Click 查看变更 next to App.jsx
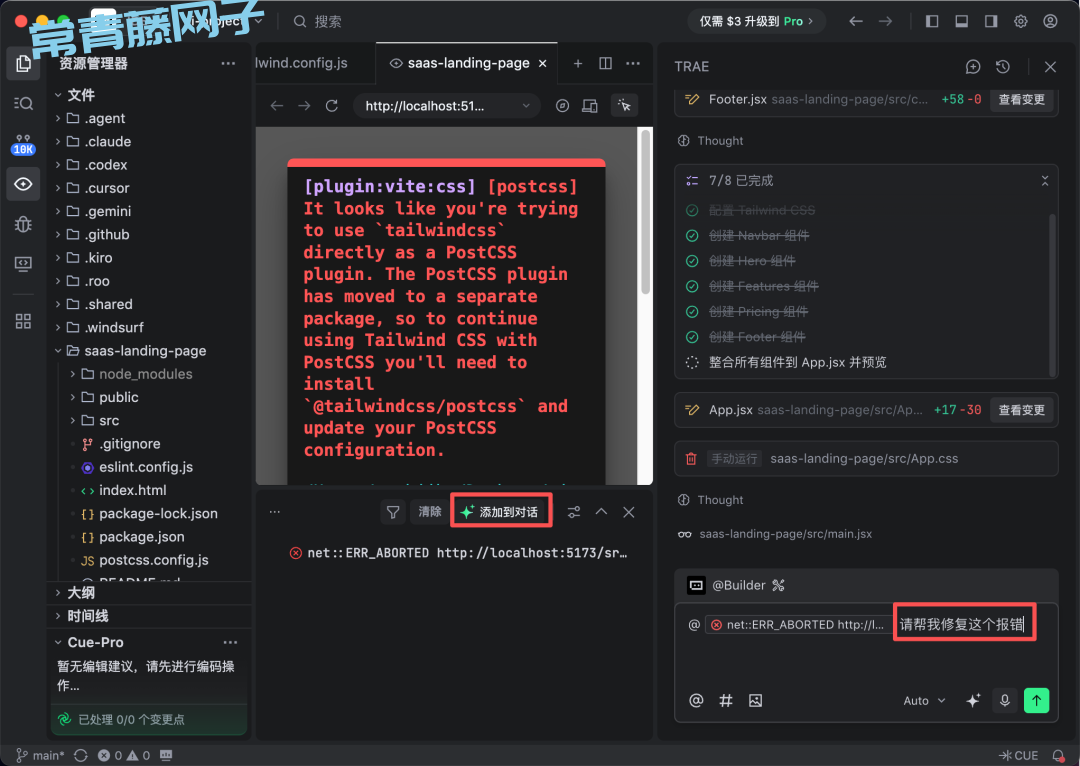1080x766 pixels. [x=1020, y=410]
